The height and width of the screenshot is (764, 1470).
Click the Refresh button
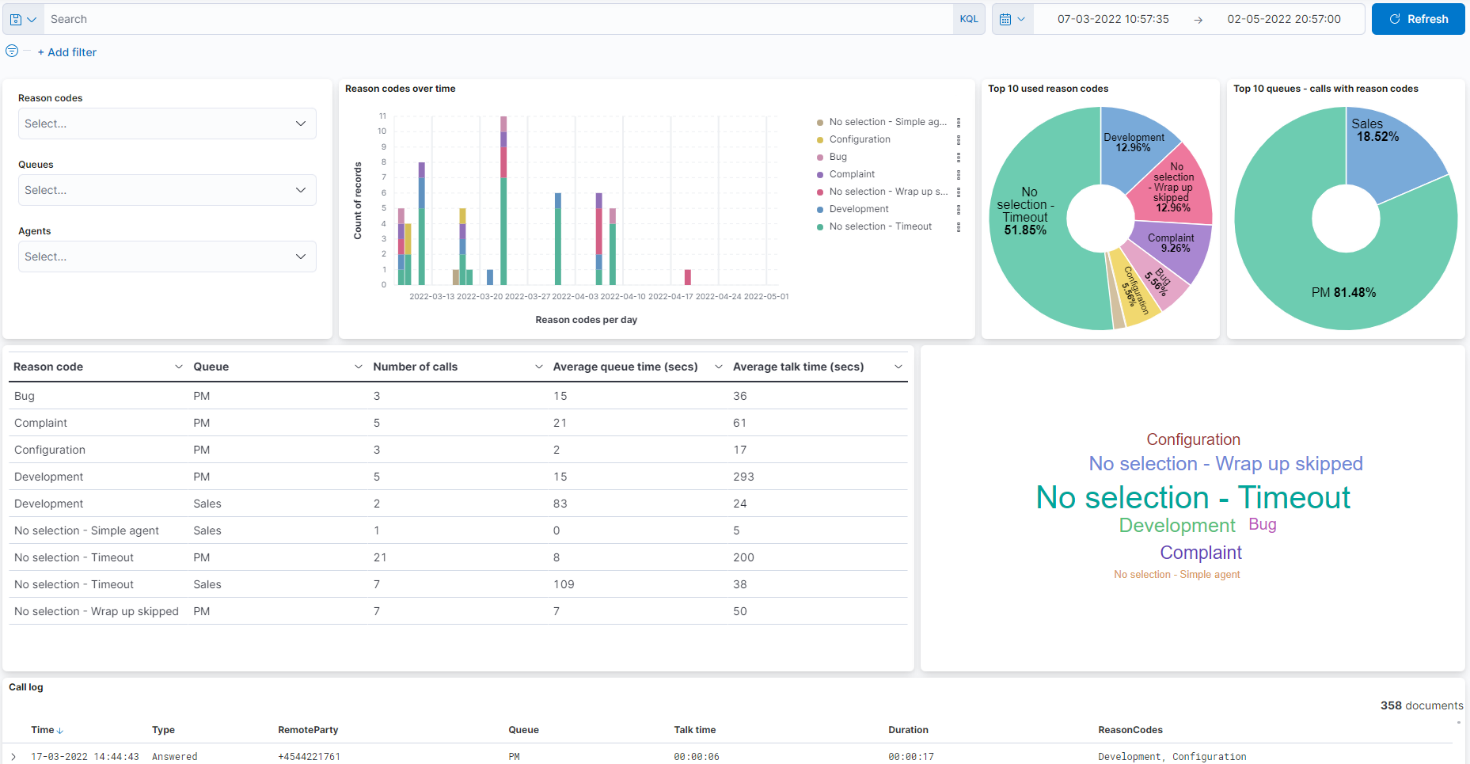1418,19
